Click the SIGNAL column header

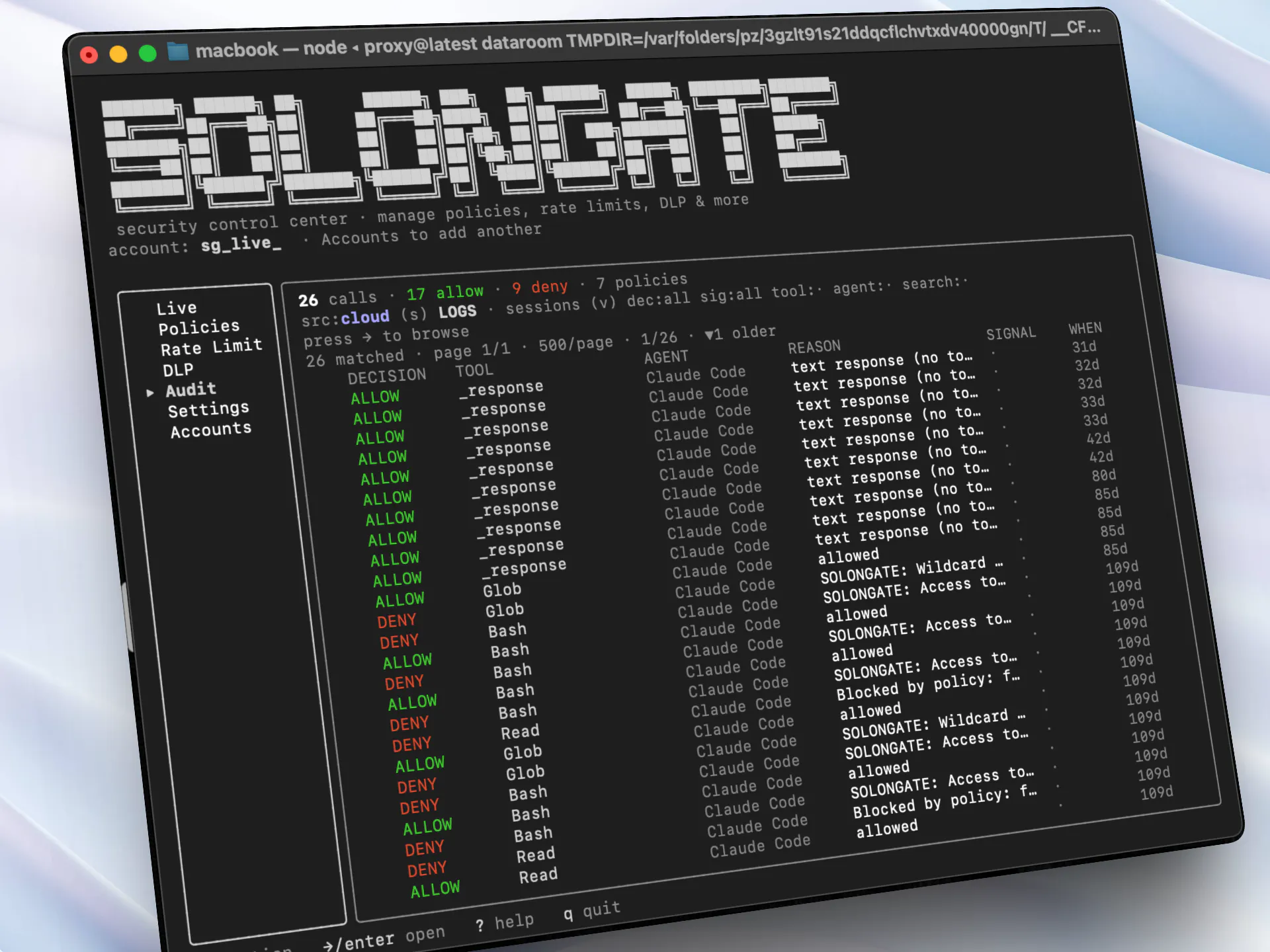[x=1011, y=334]
